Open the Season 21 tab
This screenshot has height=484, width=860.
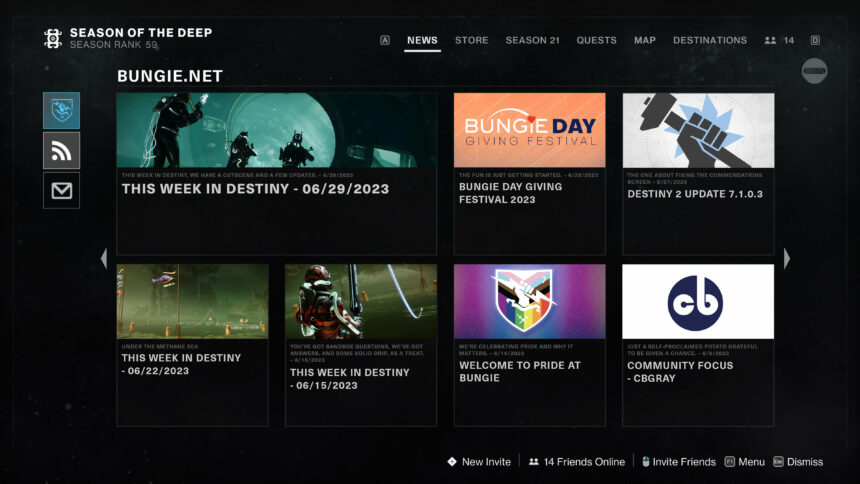pos(533,40)
